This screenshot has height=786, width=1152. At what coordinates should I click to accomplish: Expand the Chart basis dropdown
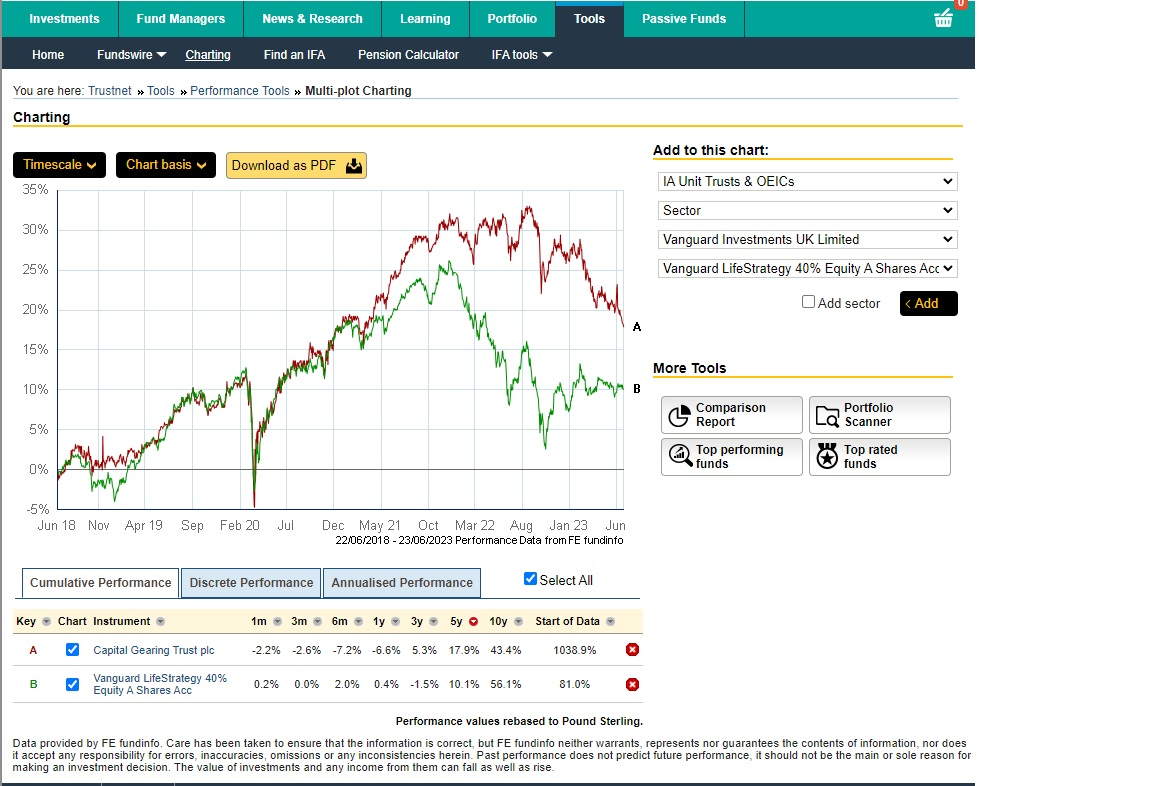[166, 165]
